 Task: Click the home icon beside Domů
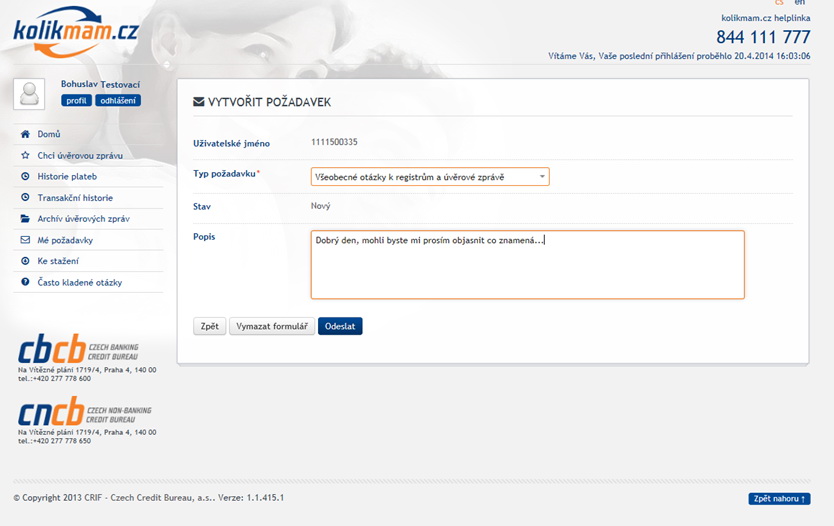pyautogui.click(x=26, y=134)
